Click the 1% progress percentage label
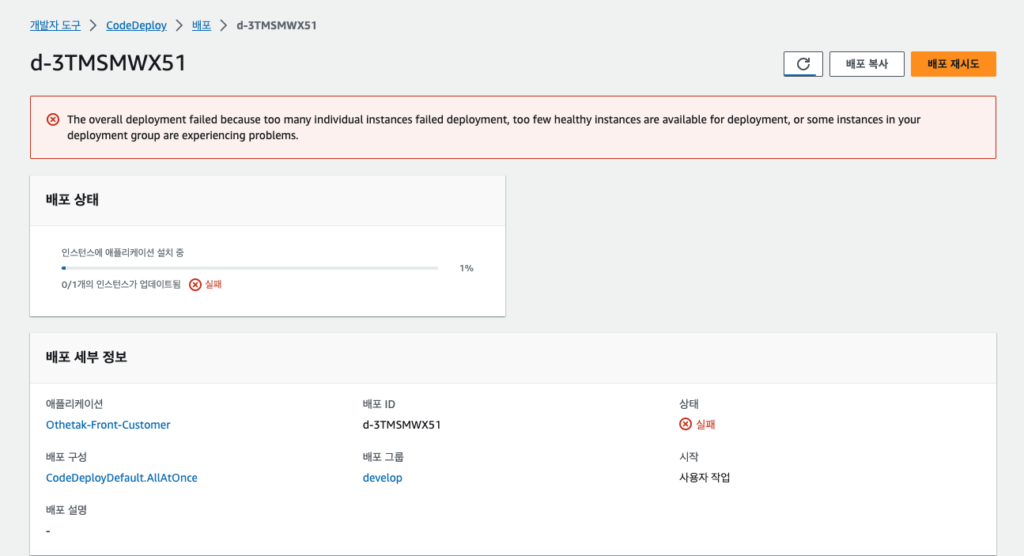 (466, 268)
